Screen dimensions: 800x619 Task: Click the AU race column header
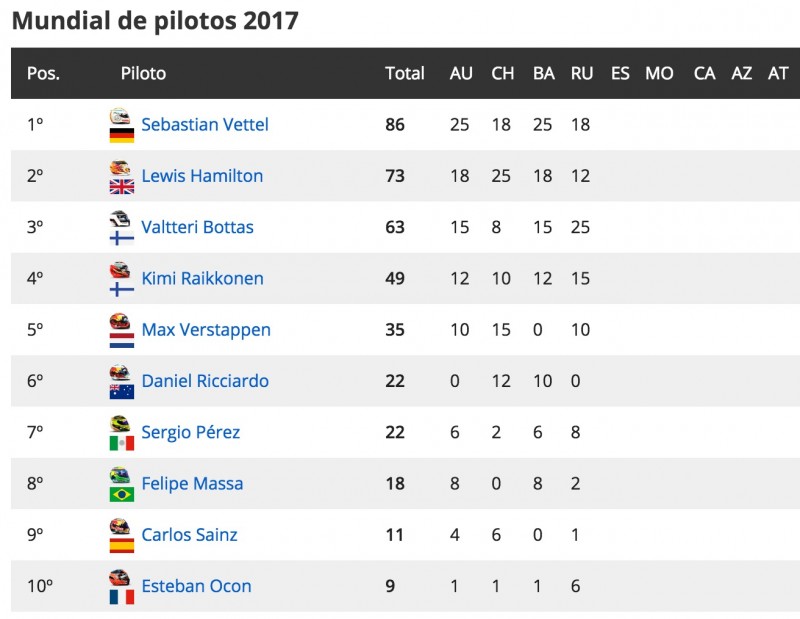[461, 73]
